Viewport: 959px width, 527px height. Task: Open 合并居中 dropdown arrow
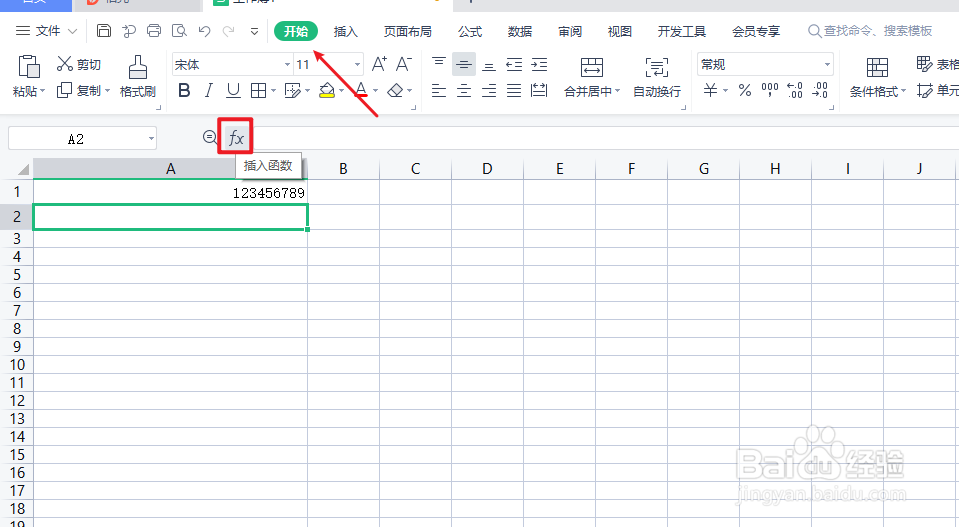[x=618, y=92]
